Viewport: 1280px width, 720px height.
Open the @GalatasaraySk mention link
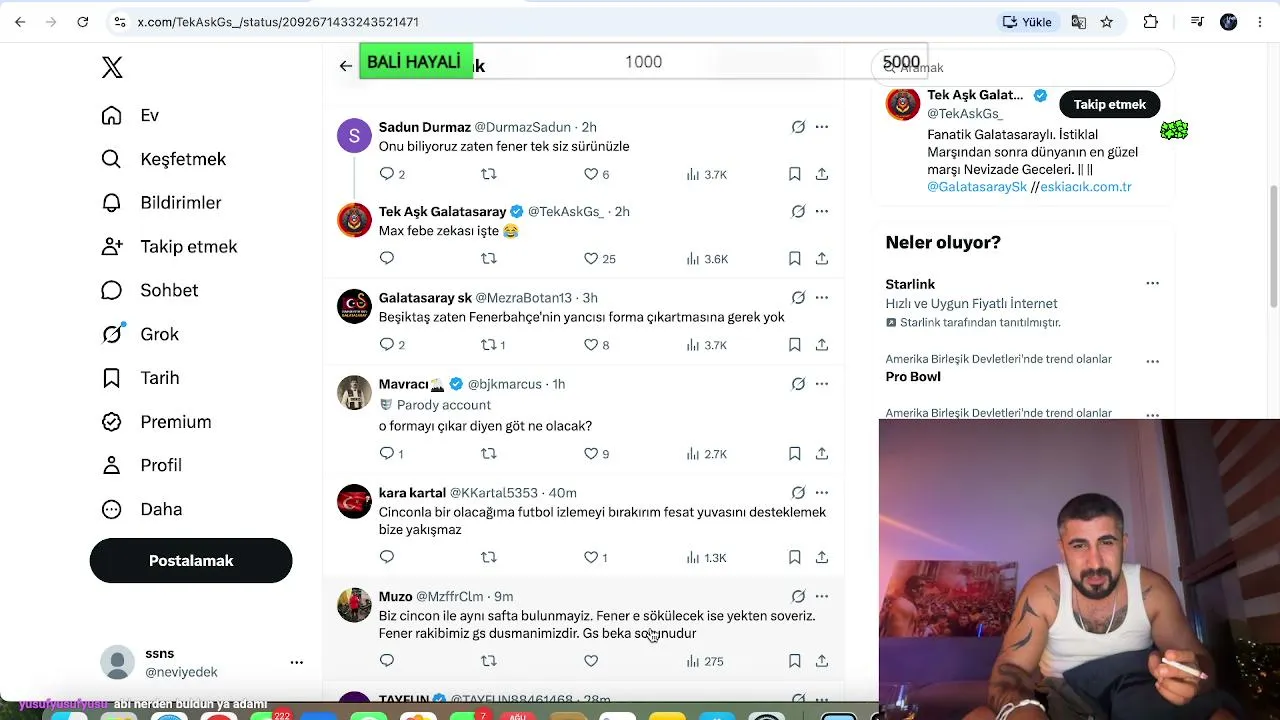[x=977, y=187]
